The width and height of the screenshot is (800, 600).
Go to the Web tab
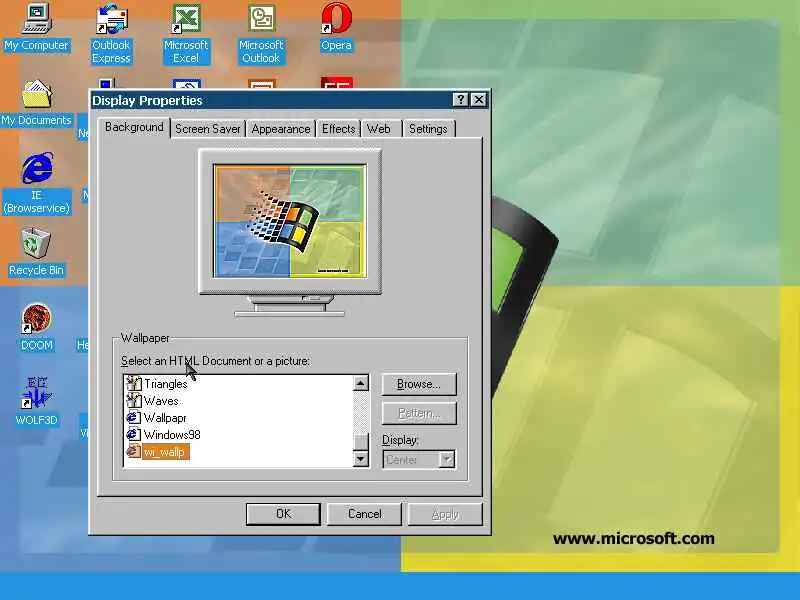pyautogui.click(x=379, y=129)
